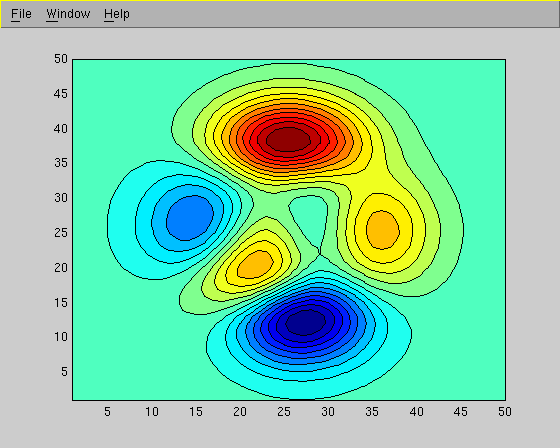The height and width of the screenshot is (448, 560).
Task: Click y-axis tick label 50
Action: 61,59
